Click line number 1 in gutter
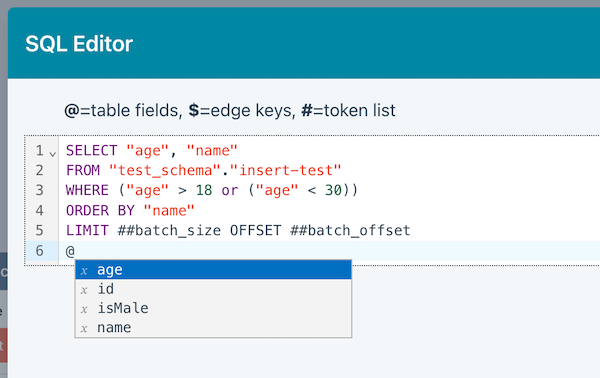The image size is (600, 378). (x=39, y=150)
